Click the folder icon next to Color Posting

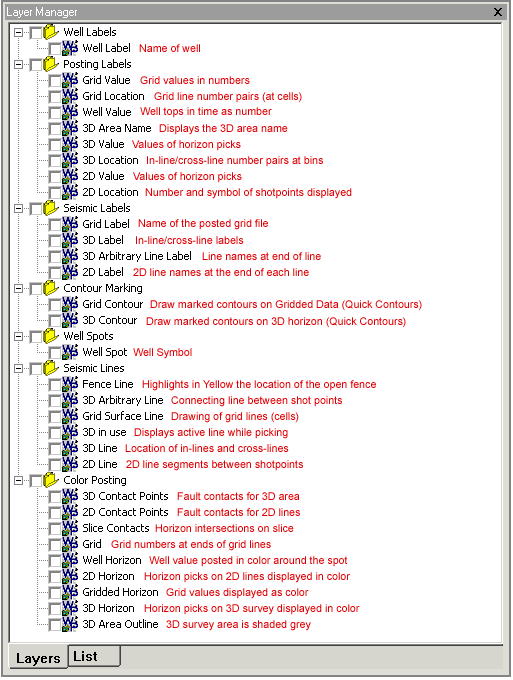pos(51,480)
